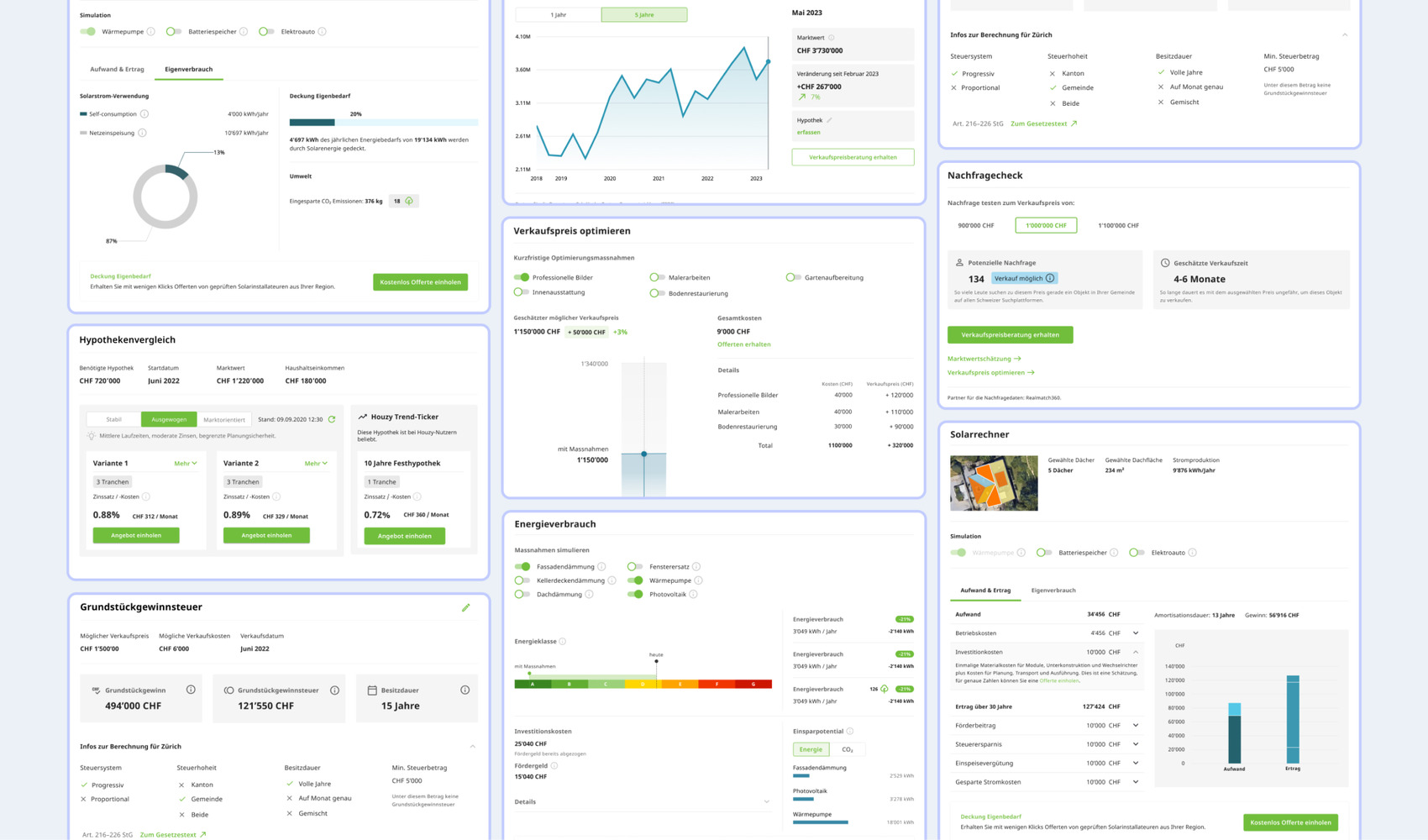Open info icon next to Einsparpotential
The height and width of the screenshot is (840, 1428).
click(x=850, y=732)
